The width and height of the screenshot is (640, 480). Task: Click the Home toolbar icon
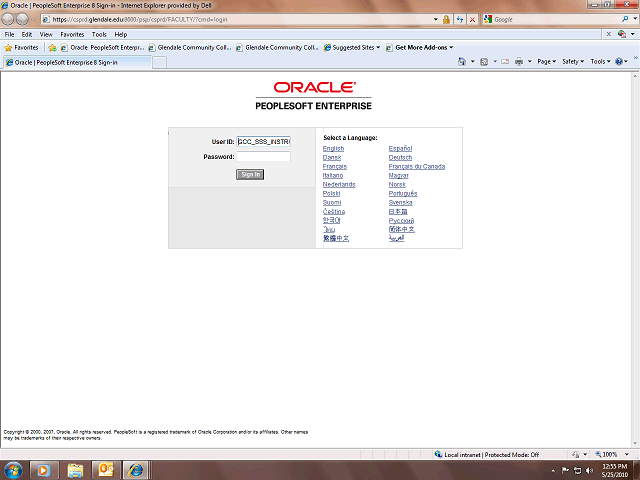pyautogui.click(x=462, y=62)
